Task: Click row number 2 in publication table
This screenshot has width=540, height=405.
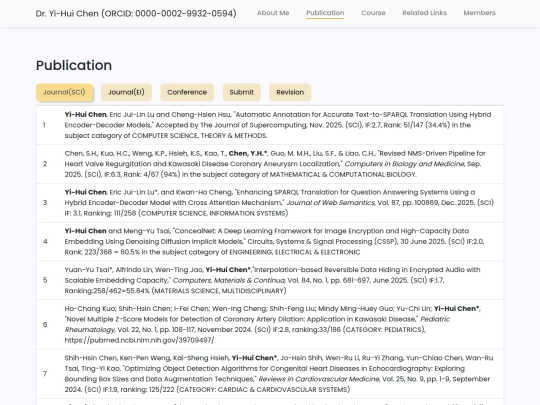Action: pyautogui.click(x=45, y=164)
